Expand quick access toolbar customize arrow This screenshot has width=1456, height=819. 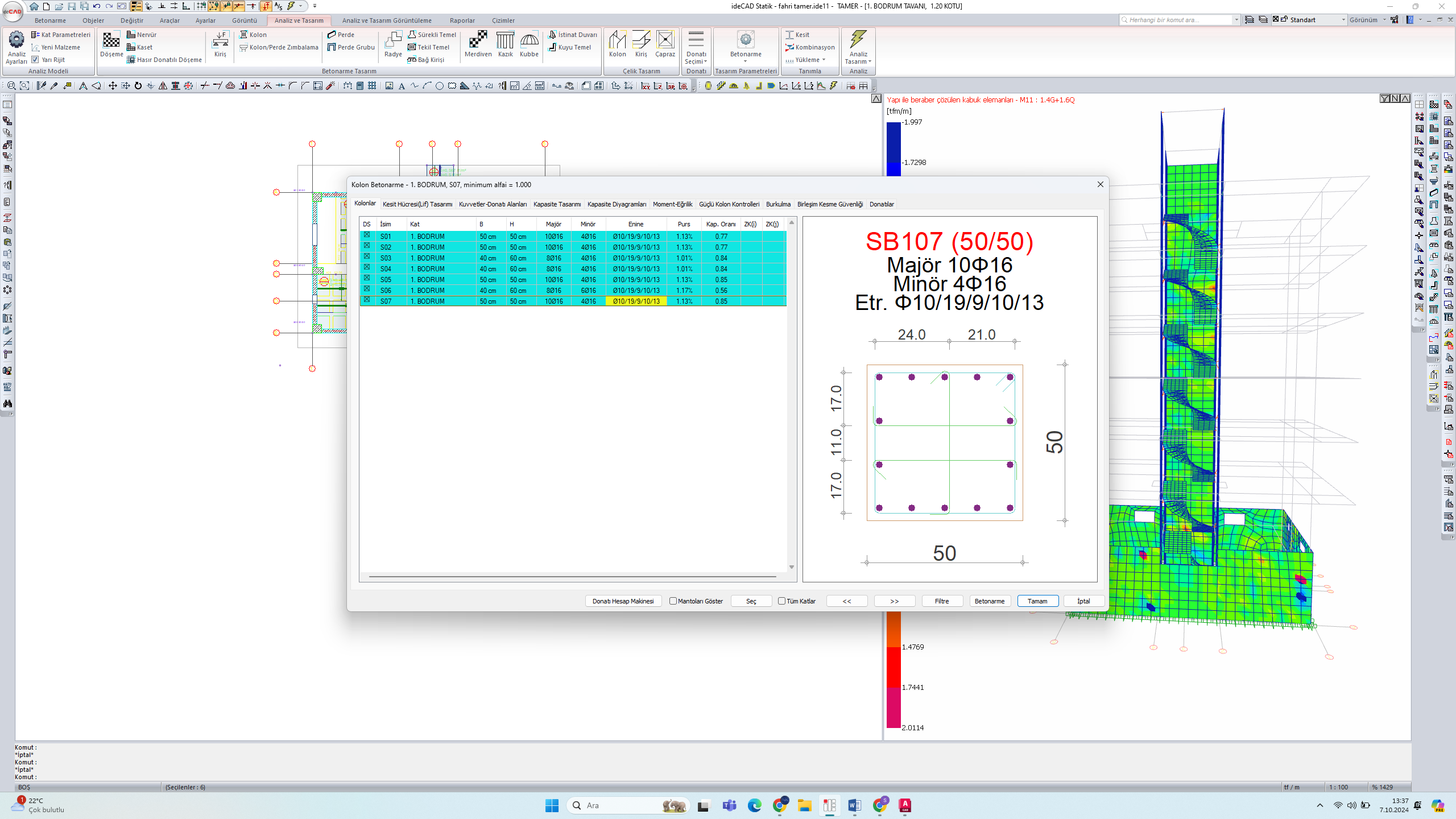(x=315, y=6)
